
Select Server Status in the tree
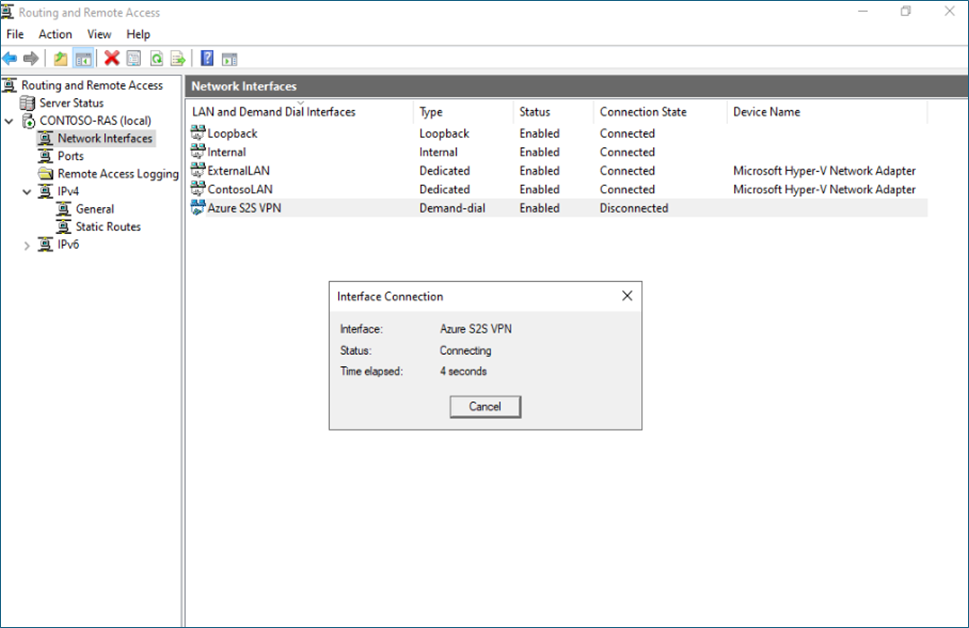[x=71, y=103]
